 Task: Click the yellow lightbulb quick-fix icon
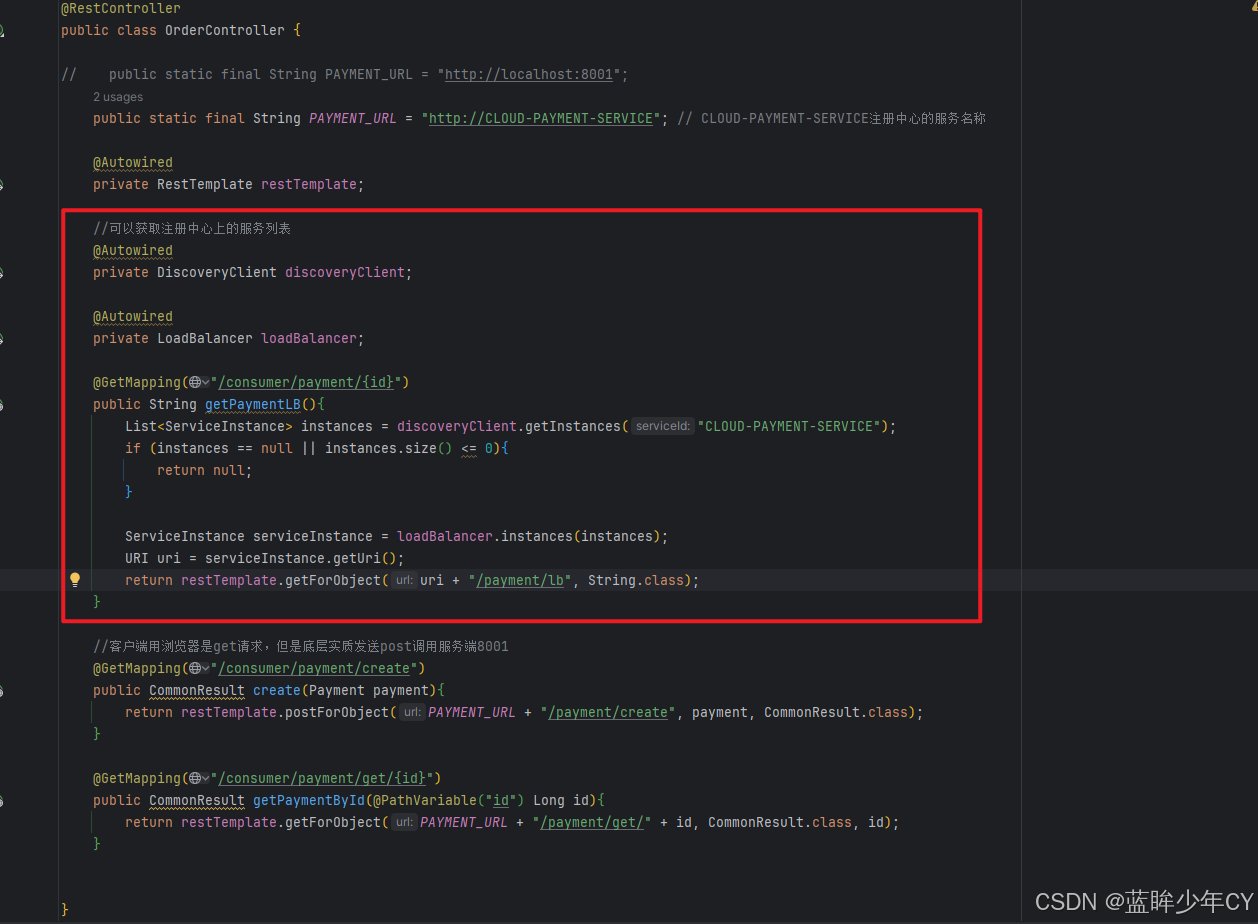click(74, 580)
